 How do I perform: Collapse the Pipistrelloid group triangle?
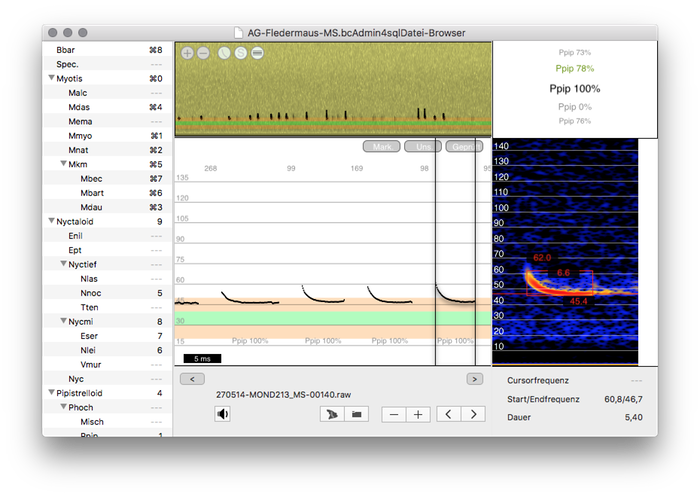(51, 393)
